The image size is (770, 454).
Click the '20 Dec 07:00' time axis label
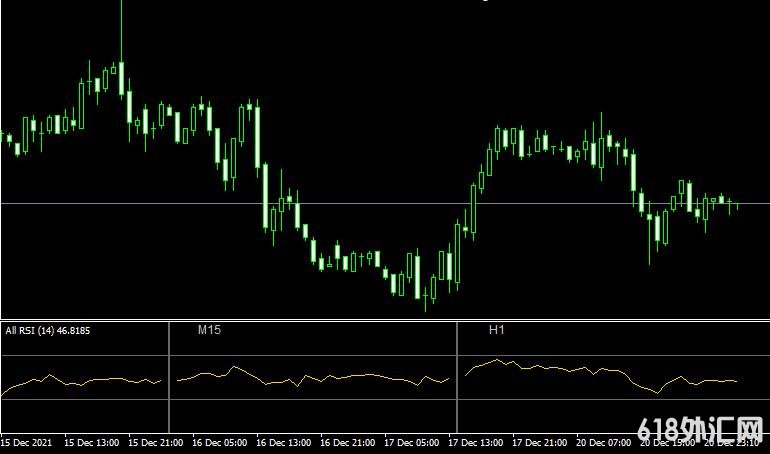604,443
